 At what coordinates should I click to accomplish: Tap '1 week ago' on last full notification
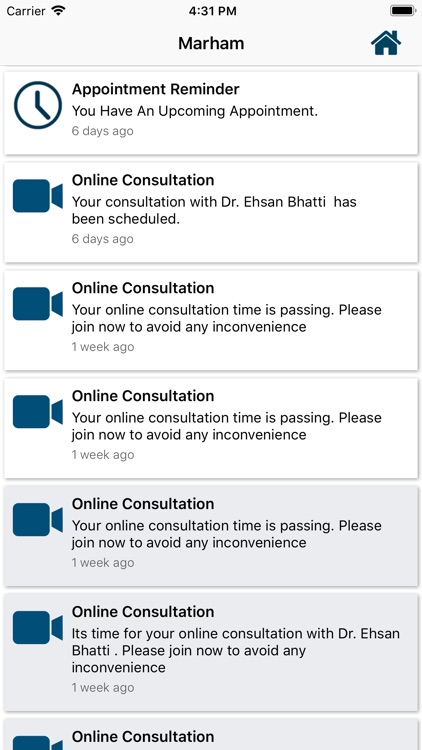point(103,688)
